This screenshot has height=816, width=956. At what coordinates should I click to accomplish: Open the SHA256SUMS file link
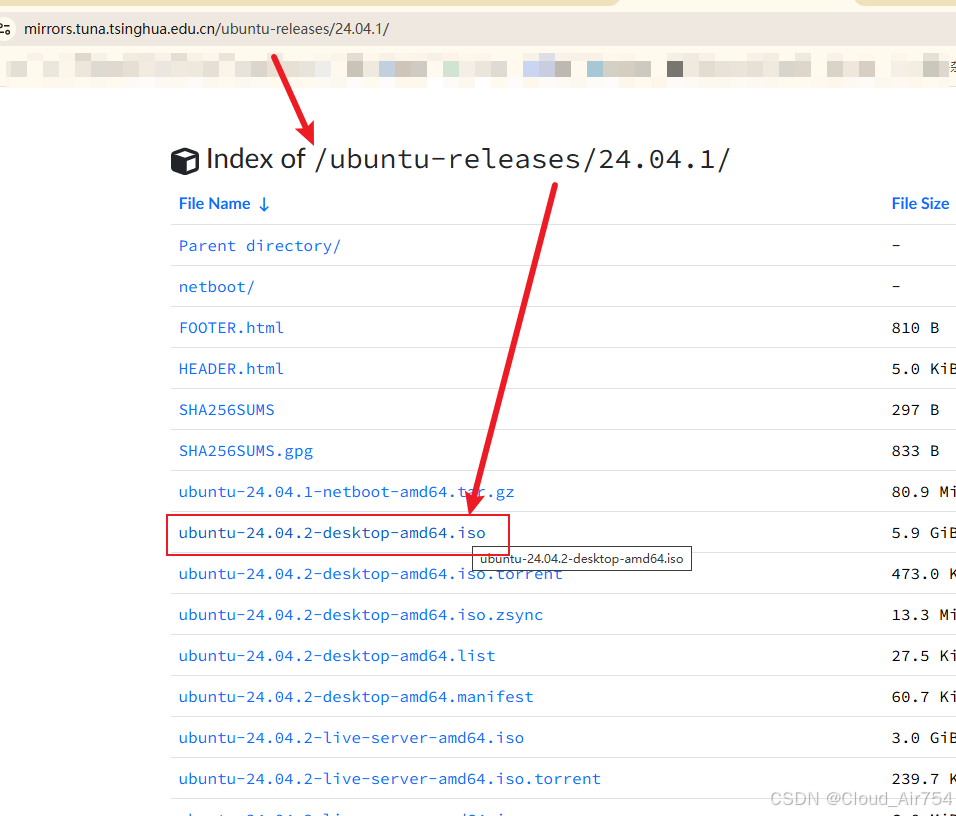click(x=226, y=410)
